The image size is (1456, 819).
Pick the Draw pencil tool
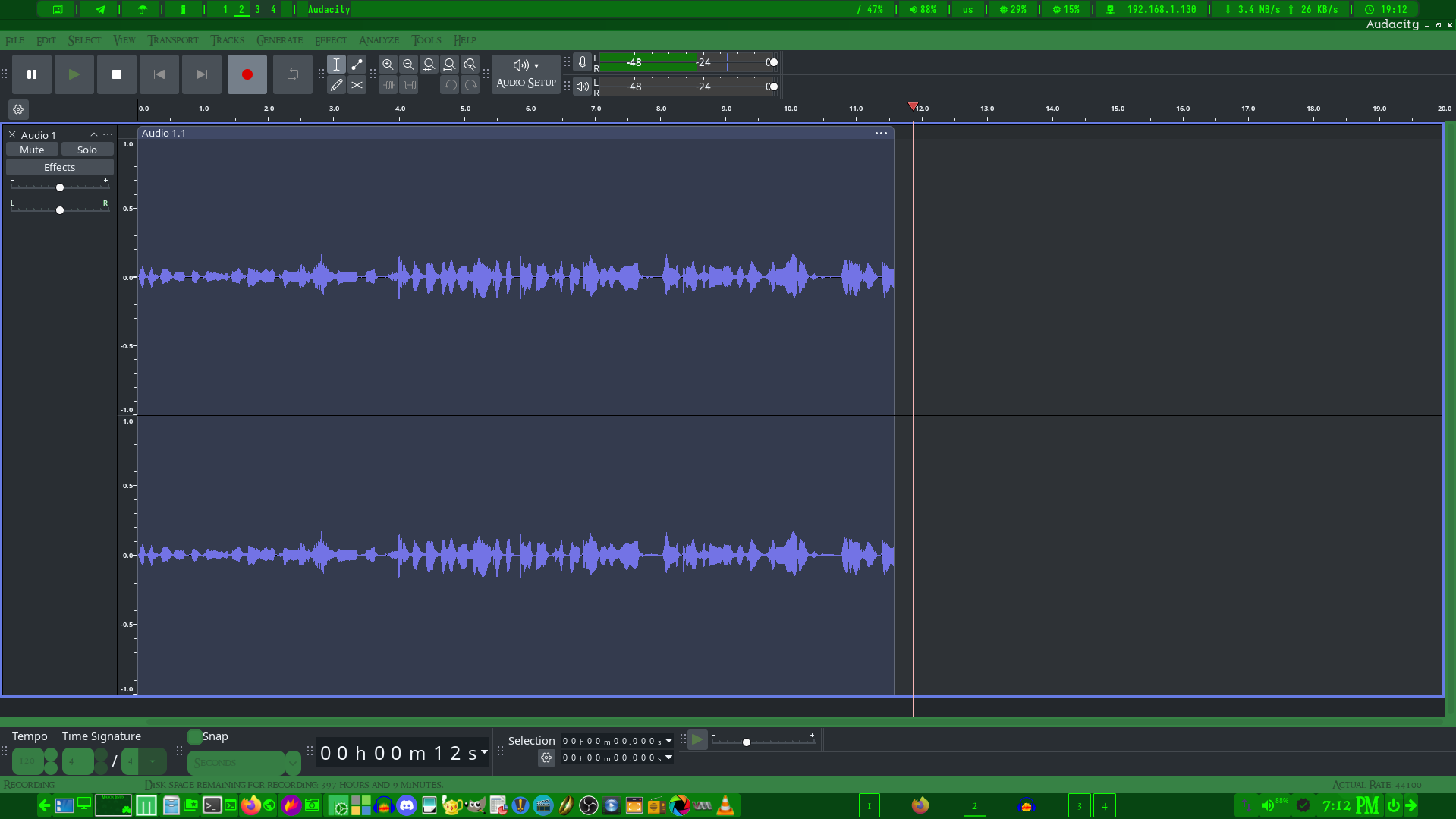tap(336, 85)
